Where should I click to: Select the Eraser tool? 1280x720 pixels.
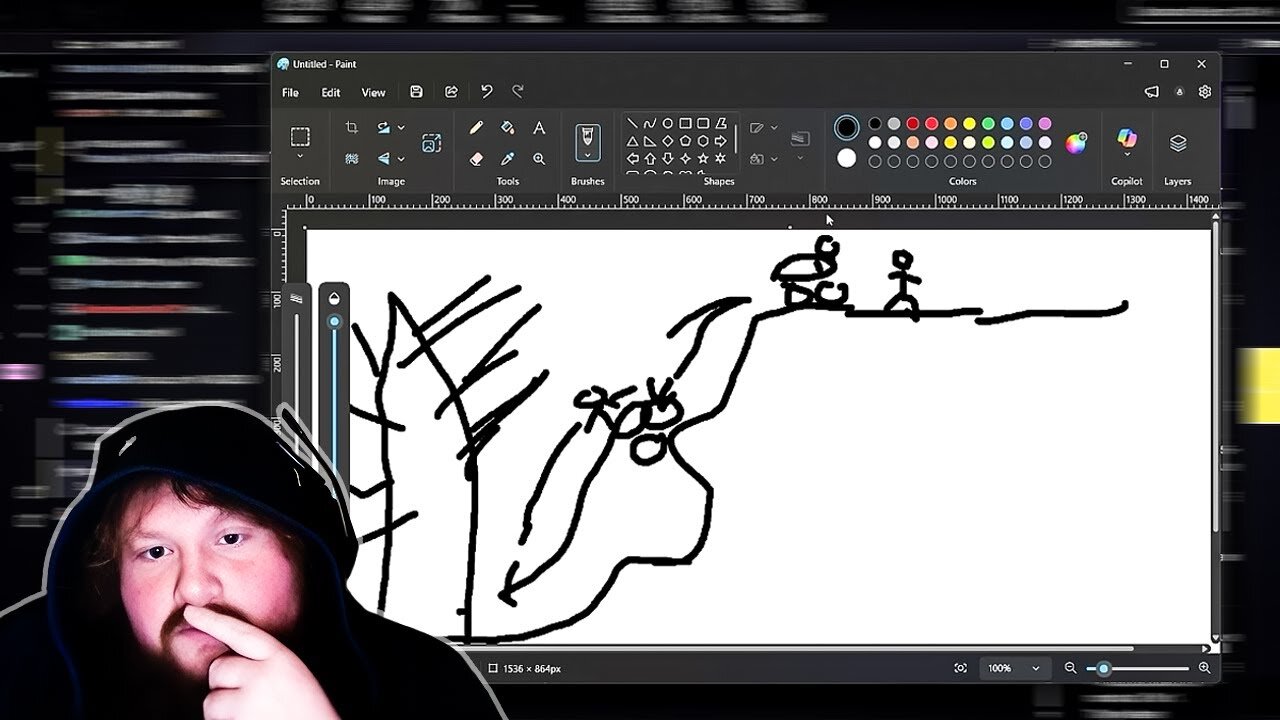pos(476,159)
